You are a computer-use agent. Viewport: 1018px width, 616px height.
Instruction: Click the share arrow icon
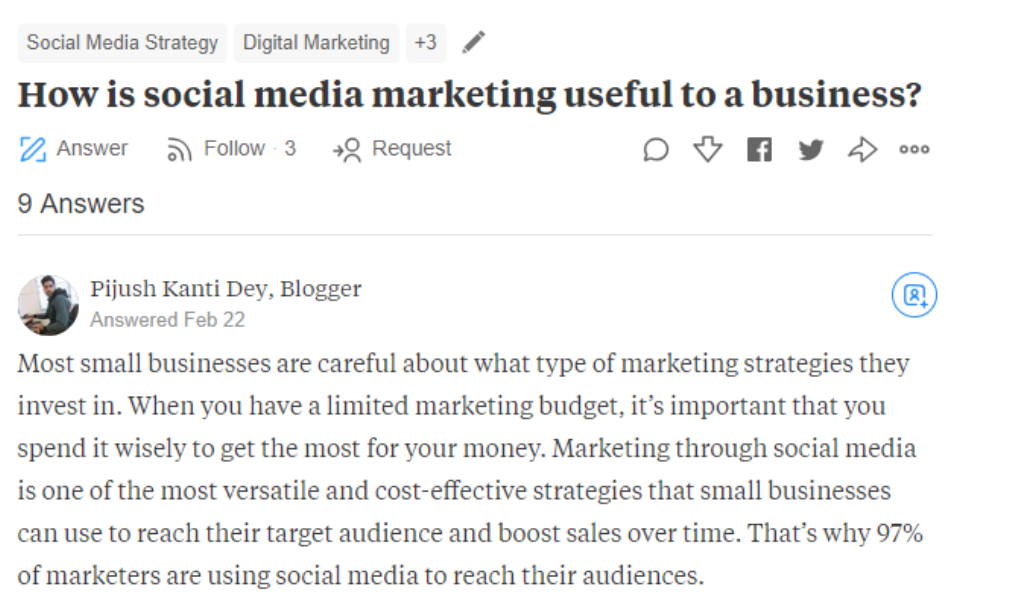(862, 150)
